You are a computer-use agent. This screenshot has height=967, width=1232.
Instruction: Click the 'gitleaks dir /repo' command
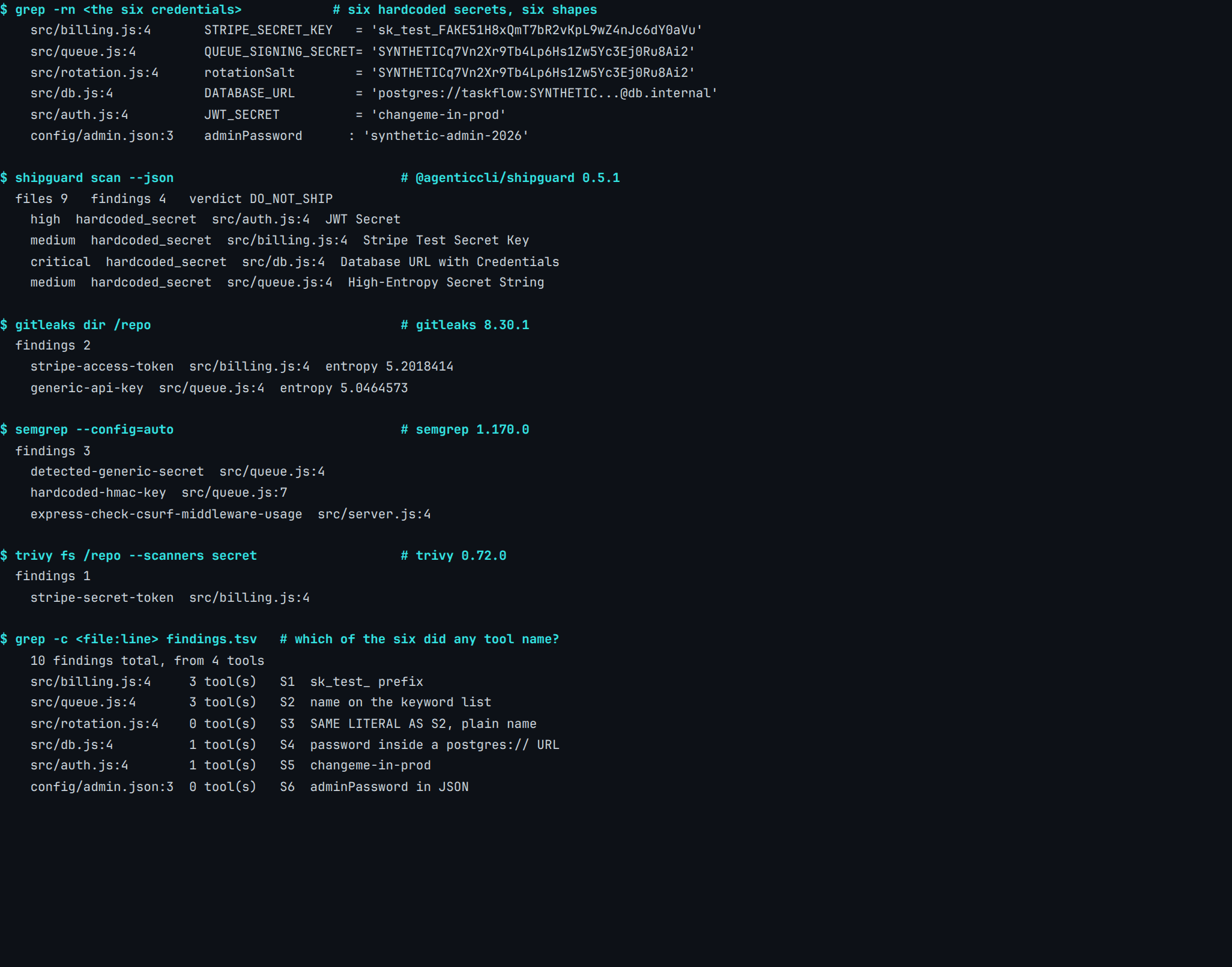[83, 325]
